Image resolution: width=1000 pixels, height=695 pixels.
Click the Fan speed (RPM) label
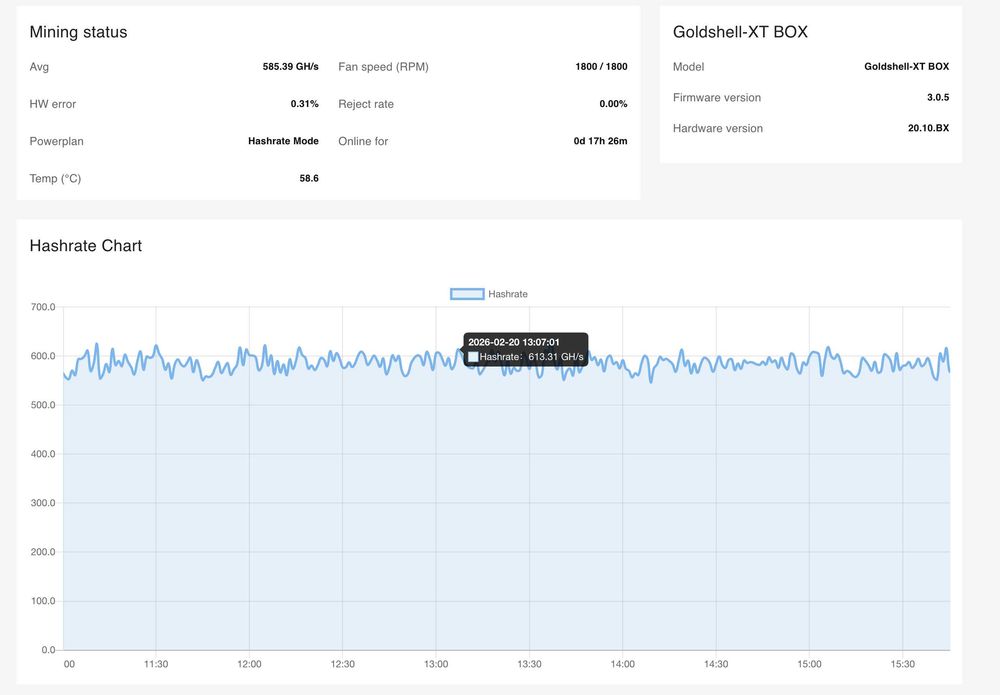click(x=383, y=66)
